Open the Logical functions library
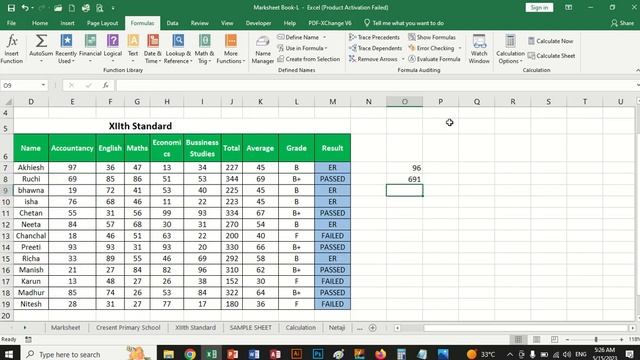This screenshot has height=360, width=640. coord(113,49)
